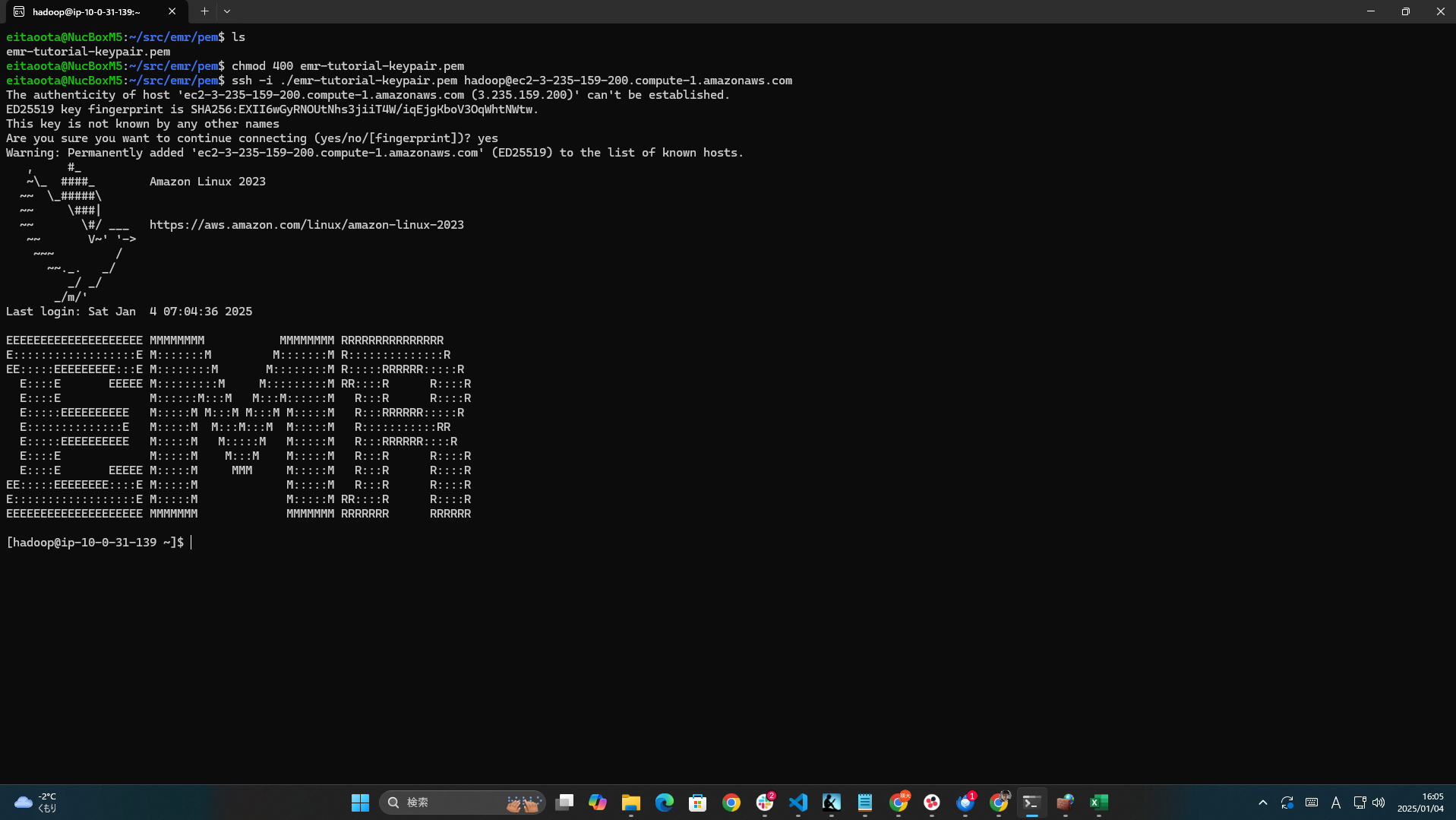Screen dimensions: 1456x820
Task: Click the 'emr-tutorial-keypair.pem' ls output line
Action: pos(88,52)
